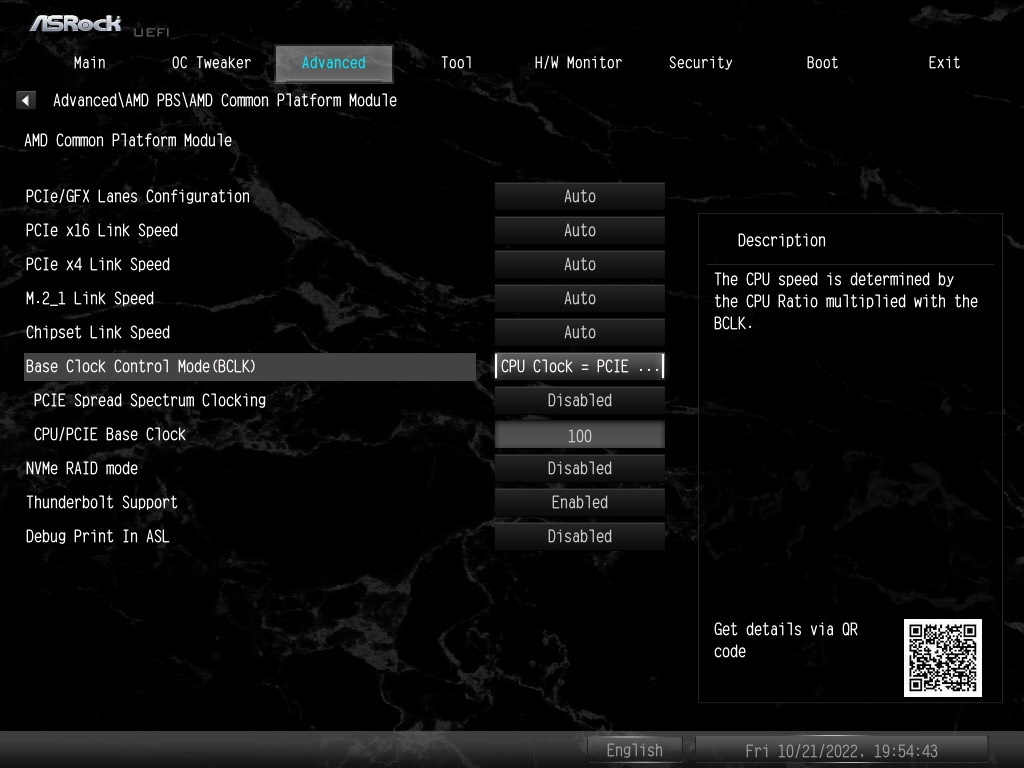Select the M.2_1 Link Speed label
Image resolution: width=1024 pixels, height=768 pixels.
point(90,298)
